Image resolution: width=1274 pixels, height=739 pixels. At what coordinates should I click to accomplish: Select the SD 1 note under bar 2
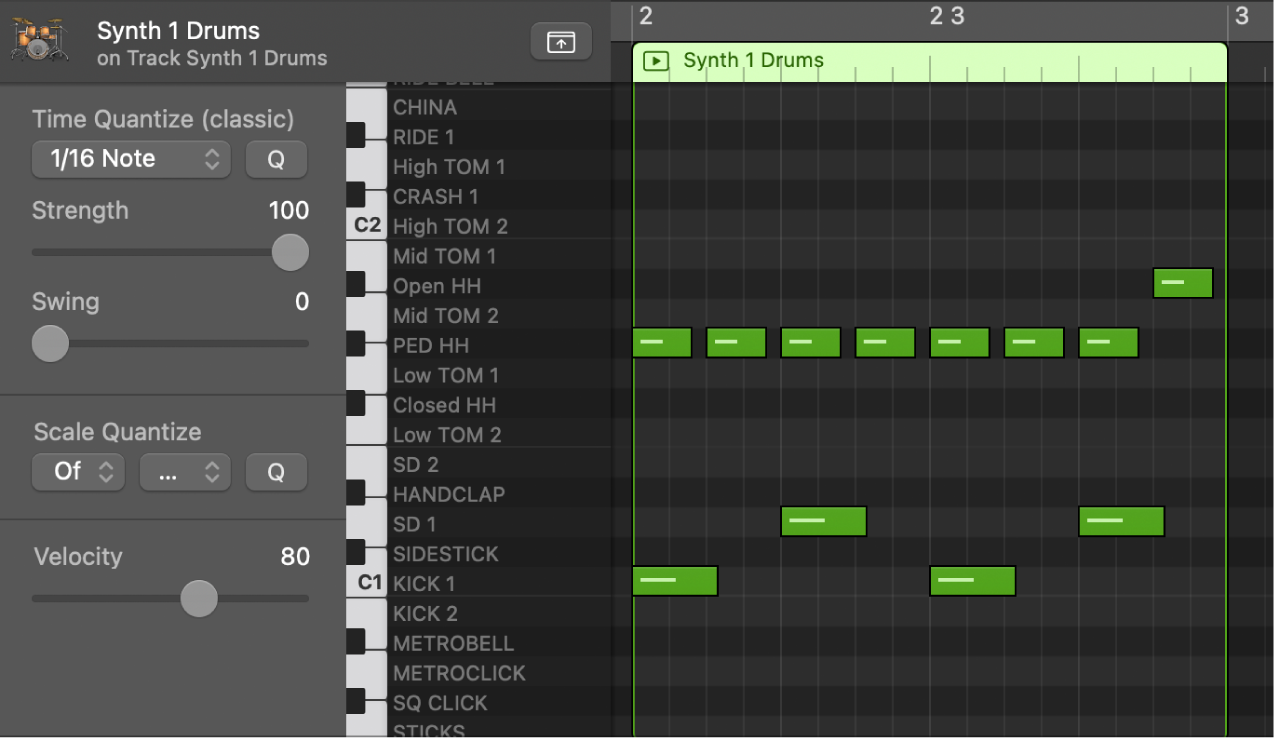[823, 521]
